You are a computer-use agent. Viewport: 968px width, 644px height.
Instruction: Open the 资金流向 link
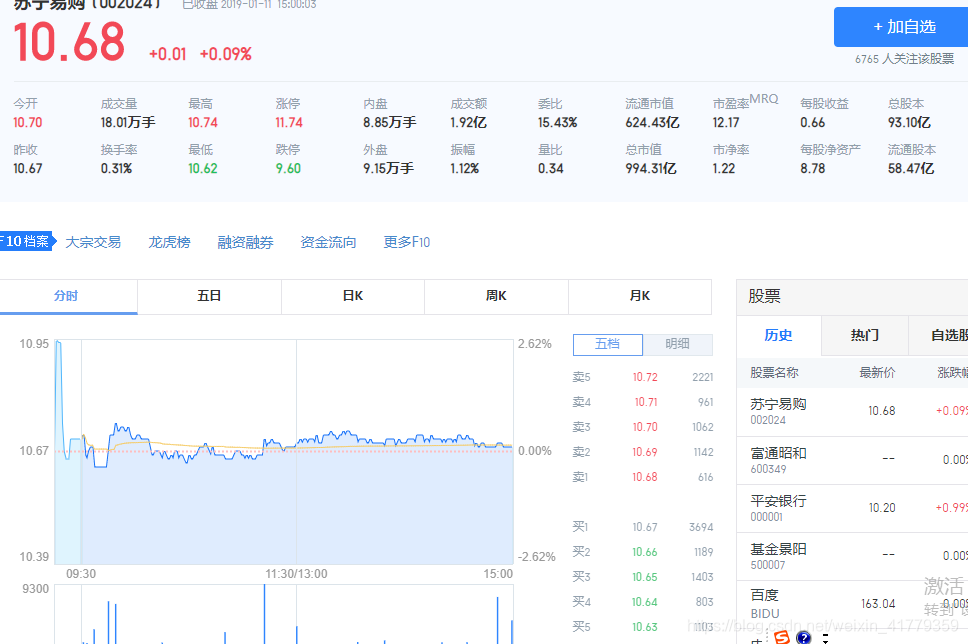tap(328, 242)
